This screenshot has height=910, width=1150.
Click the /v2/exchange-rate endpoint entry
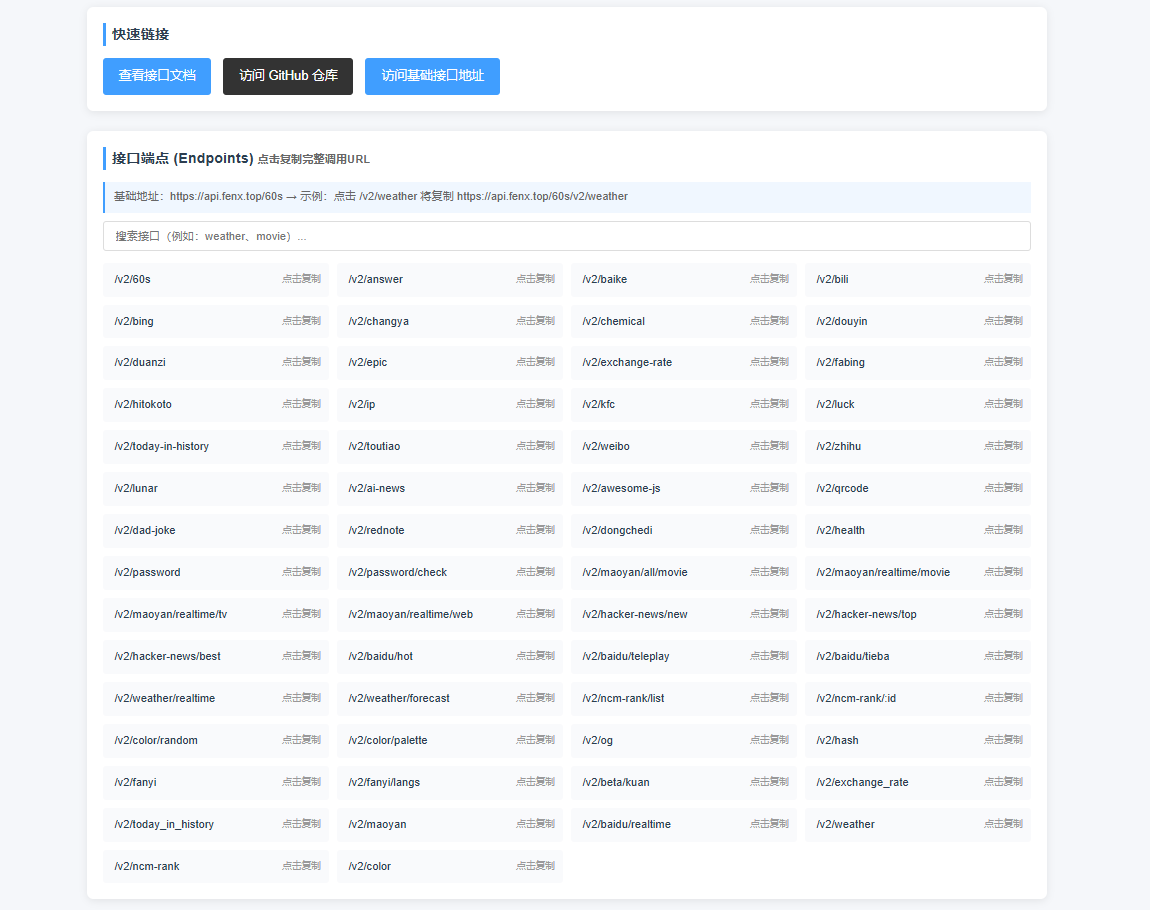click(x=683, y=362)
